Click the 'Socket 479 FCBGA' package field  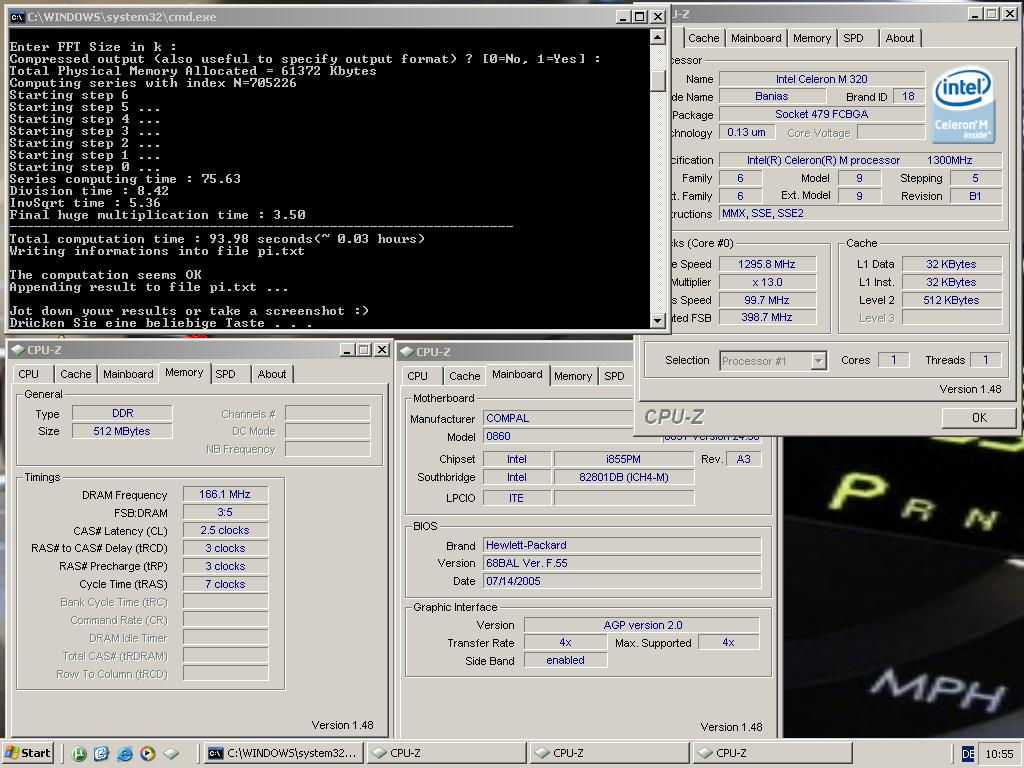pyautogui.click(x=822, y=114)
